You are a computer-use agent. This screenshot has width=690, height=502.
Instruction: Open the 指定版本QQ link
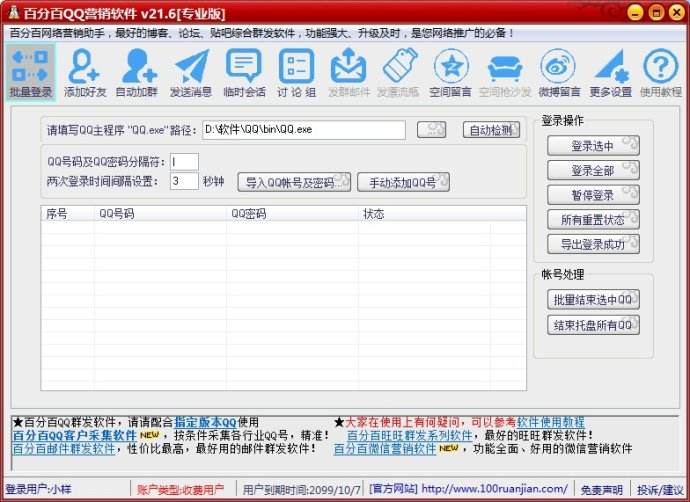click(206, 422)
